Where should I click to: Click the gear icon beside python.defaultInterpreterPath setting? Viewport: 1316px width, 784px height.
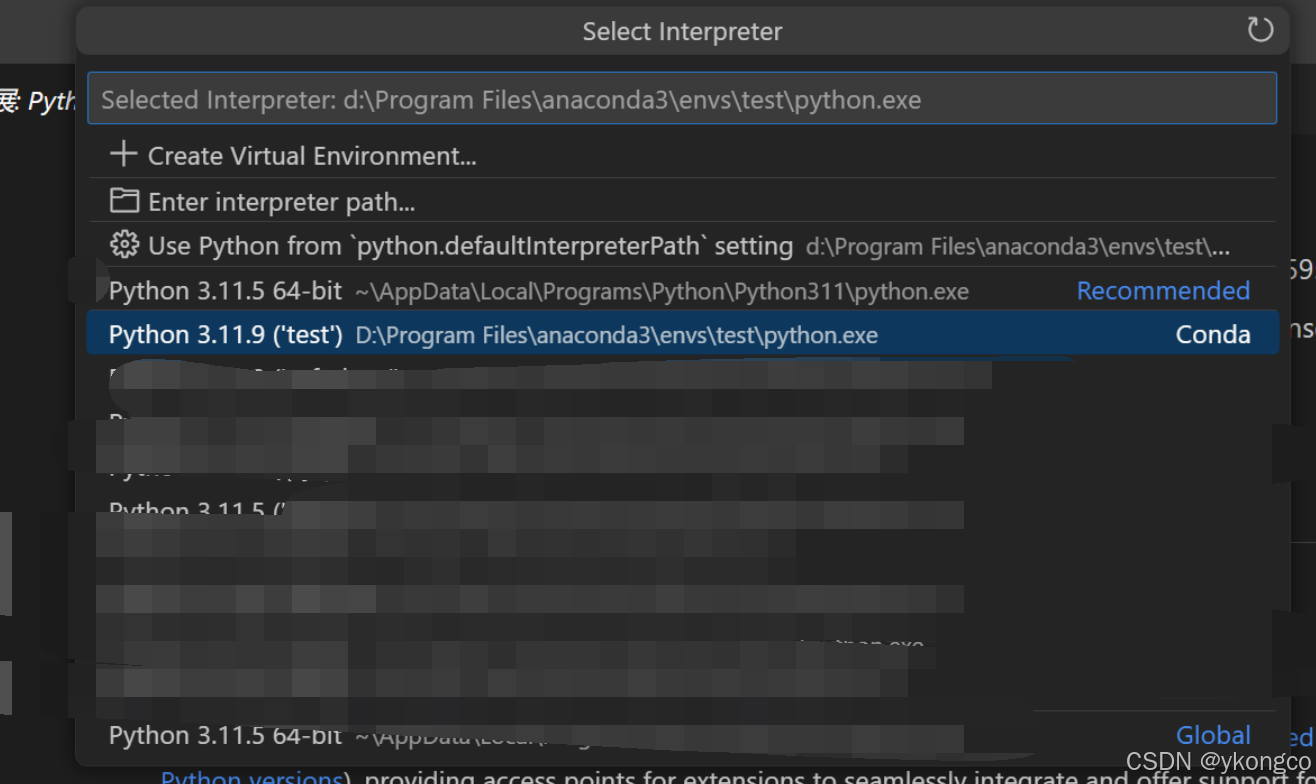(x=122, y=245)
